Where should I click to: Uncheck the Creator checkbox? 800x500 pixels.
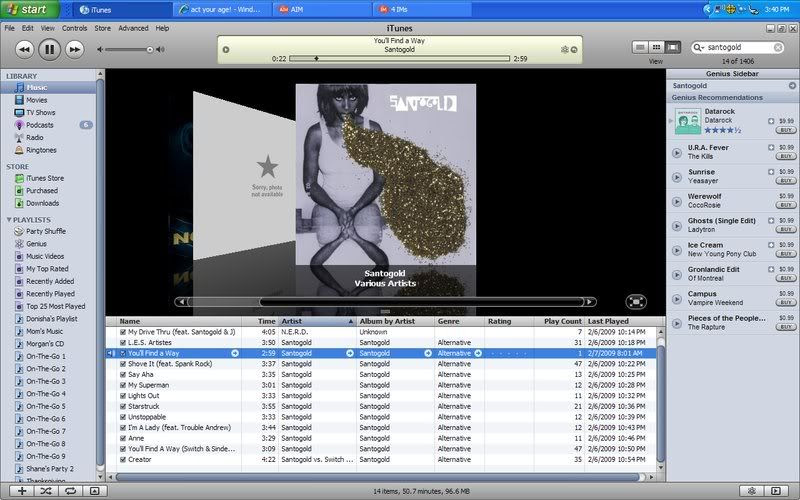[123, 460]
